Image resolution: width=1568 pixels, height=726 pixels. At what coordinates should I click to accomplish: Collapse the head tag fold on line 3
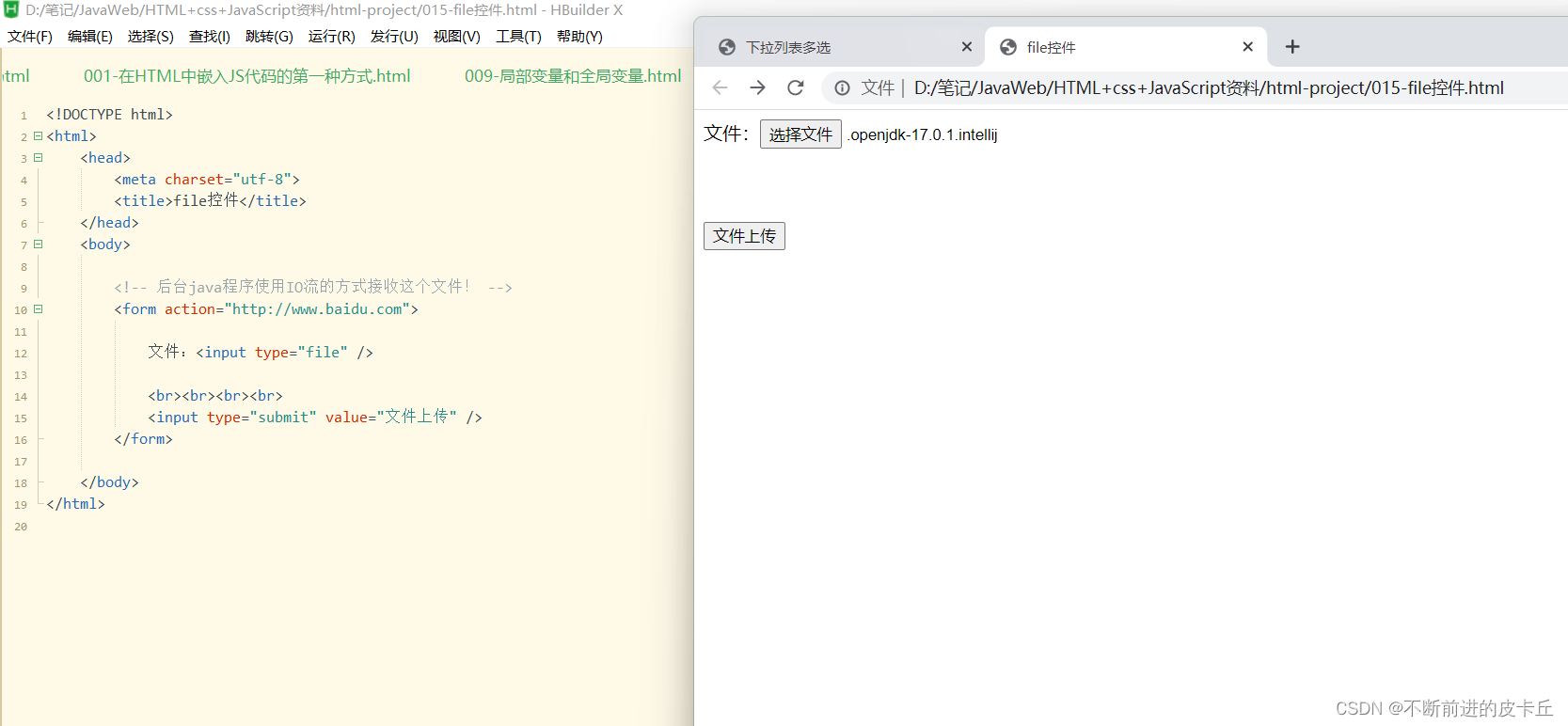39,158
